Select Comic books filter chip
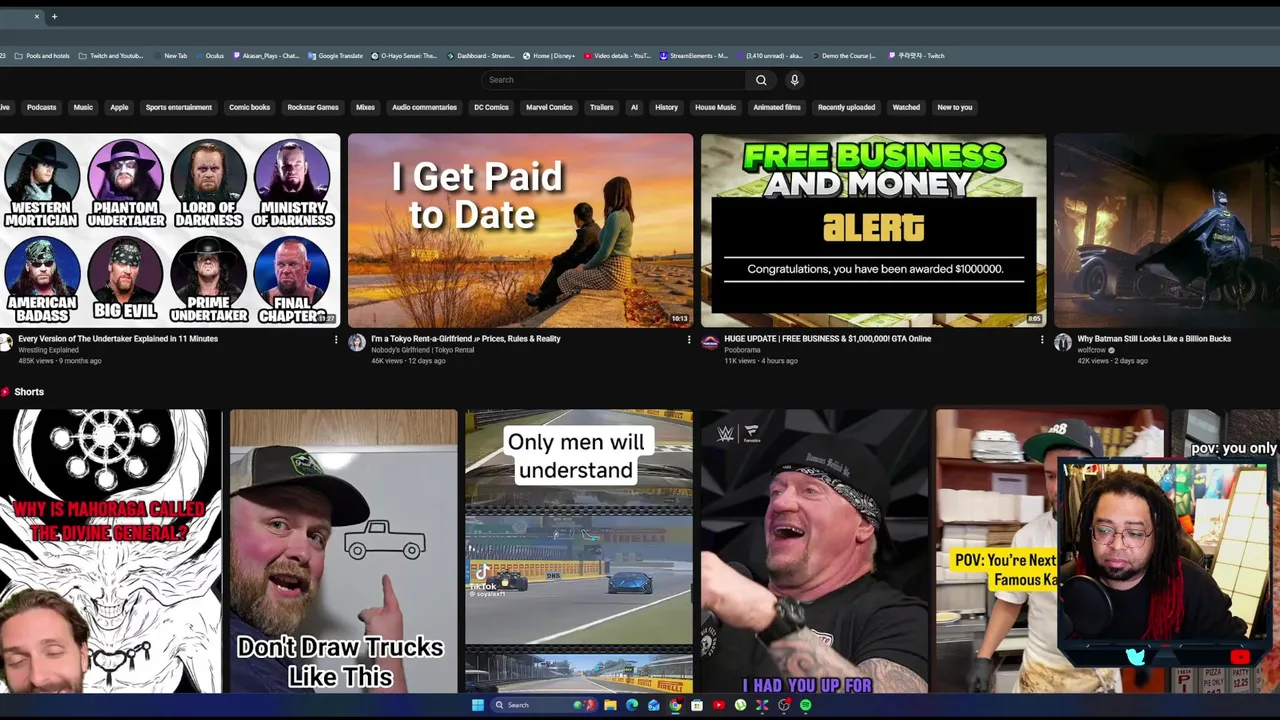 pos(249,107)
